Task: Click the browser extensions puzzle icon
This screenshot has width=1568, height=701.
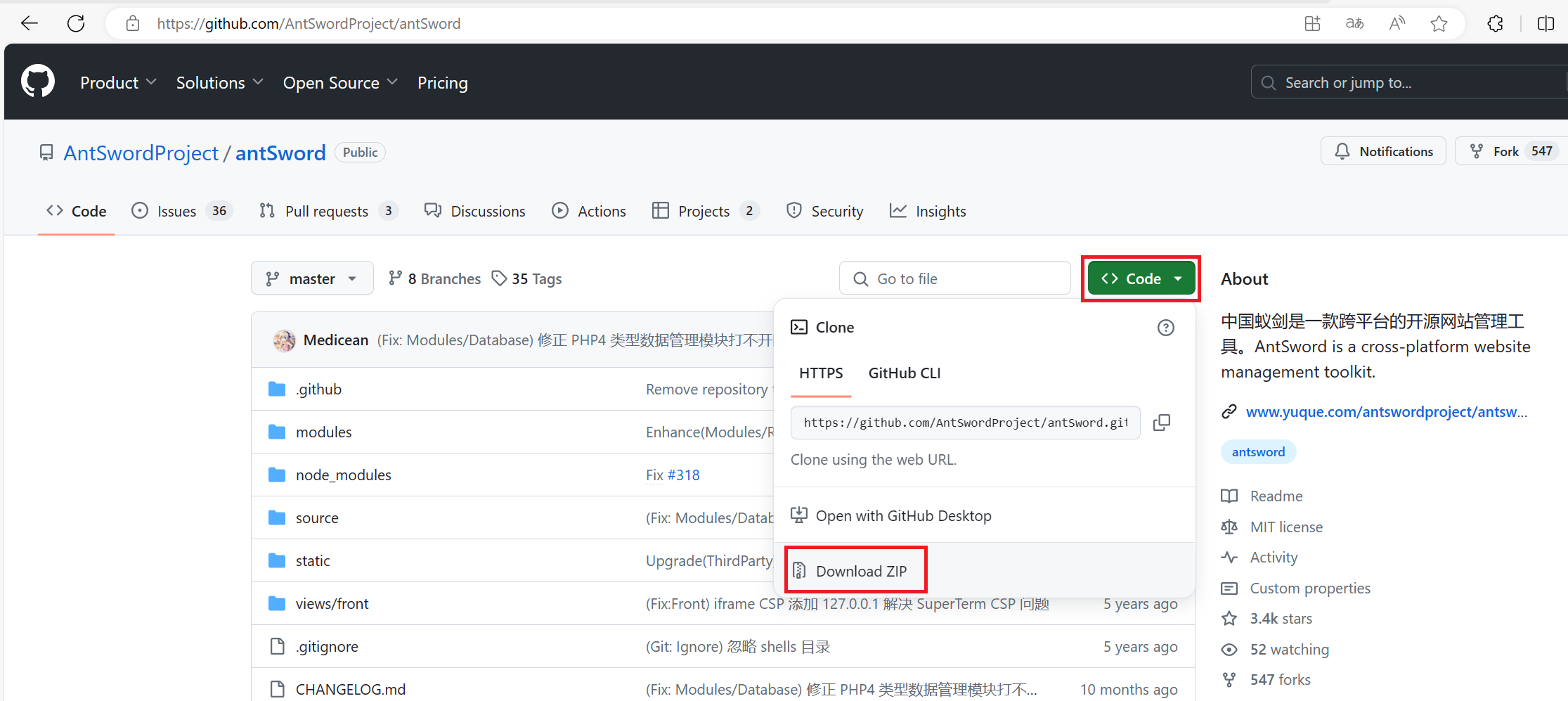Action: (1495, 23)
